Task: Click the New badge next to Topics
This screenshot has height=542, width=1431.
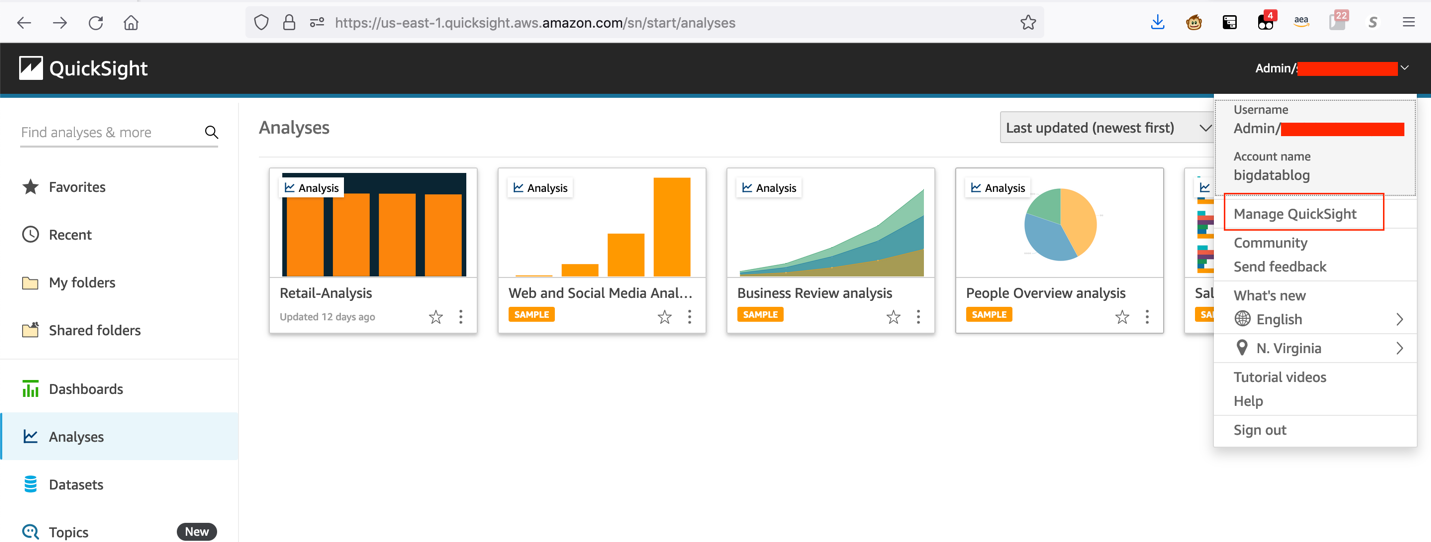Action: [197, 532]
